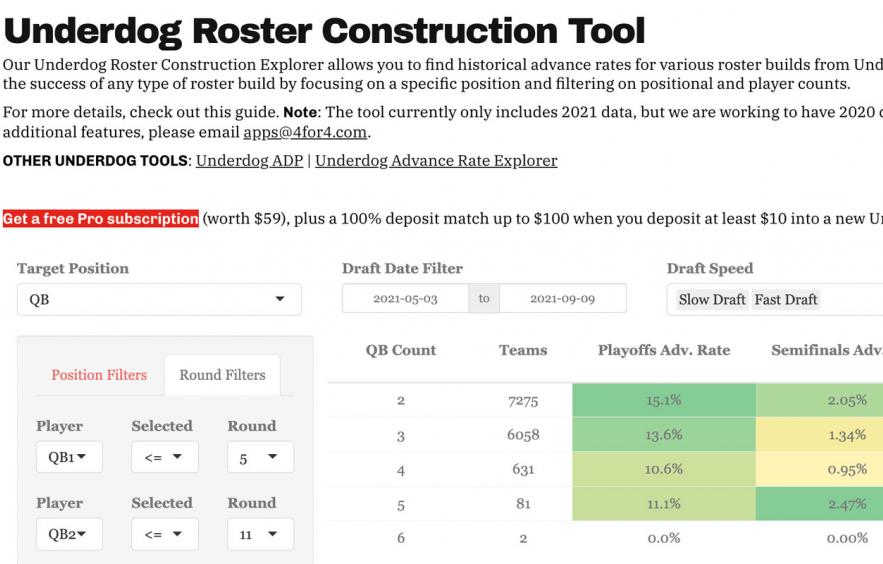Open the Round 5 dropdown
Screen dimensions: 883x564
[x=260, y=457]
